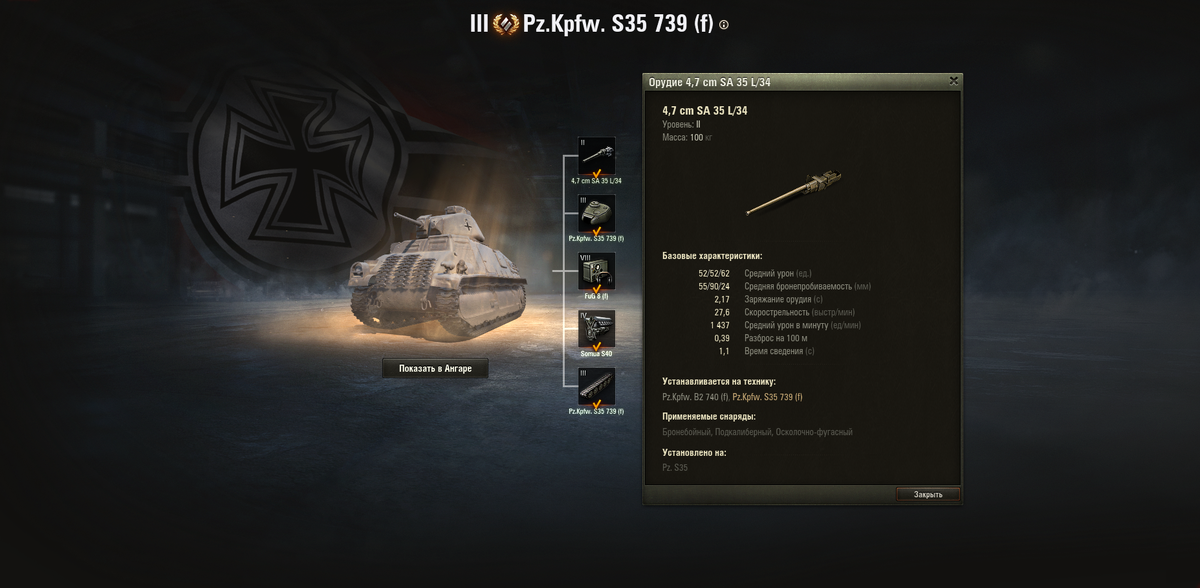Select the FuG 8 (f) radio module icon

(597, 271)
